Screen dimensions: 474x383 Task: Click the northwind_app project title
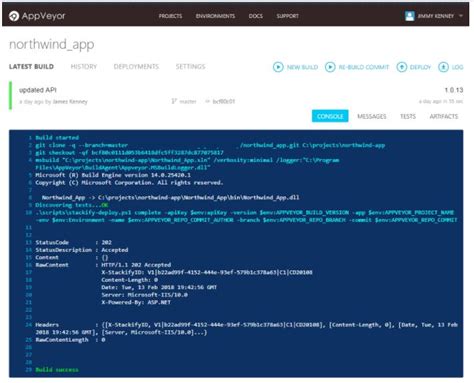tap(52, 44)
